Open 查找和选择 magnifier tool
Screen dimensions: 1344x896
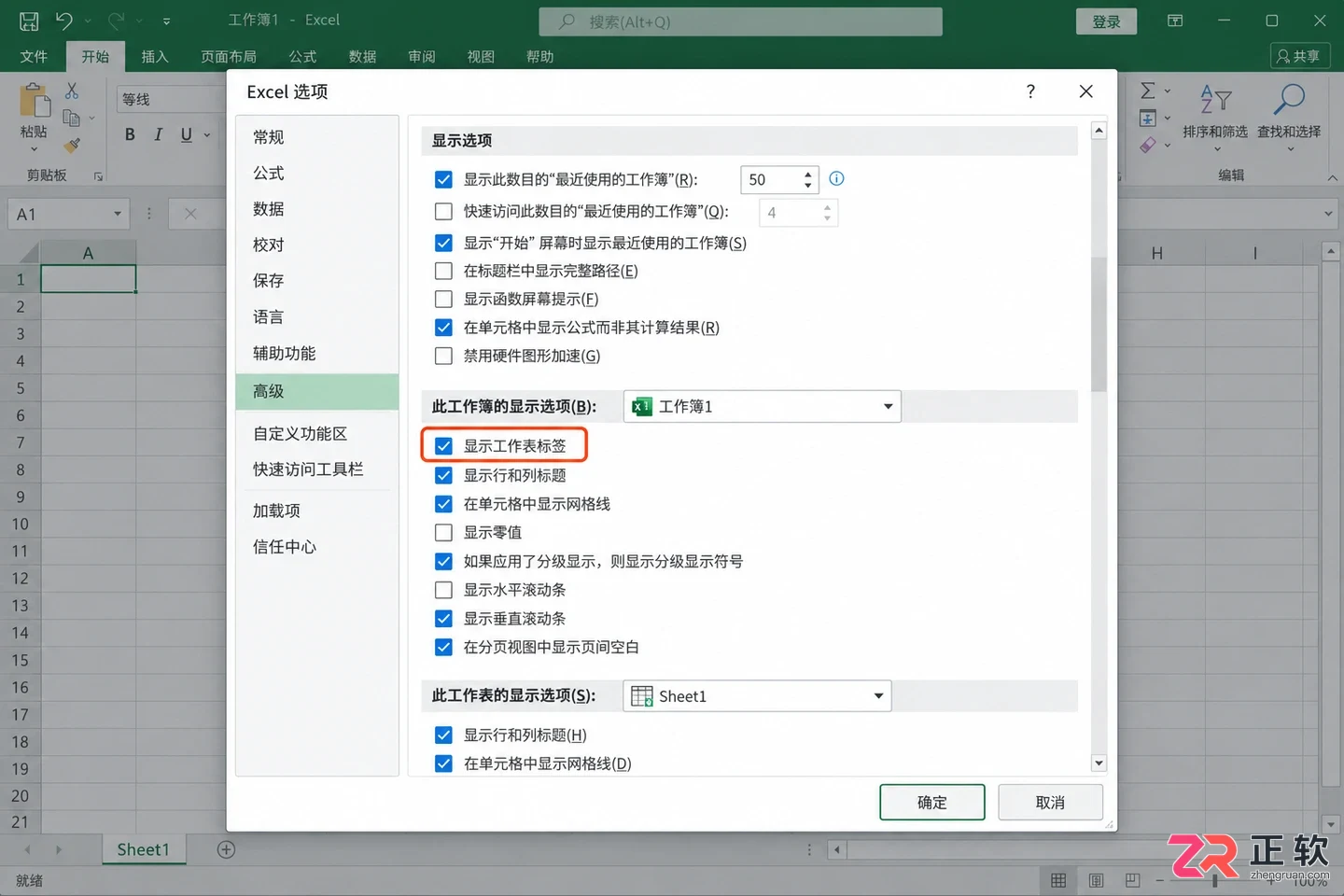tap(1289, 115)
